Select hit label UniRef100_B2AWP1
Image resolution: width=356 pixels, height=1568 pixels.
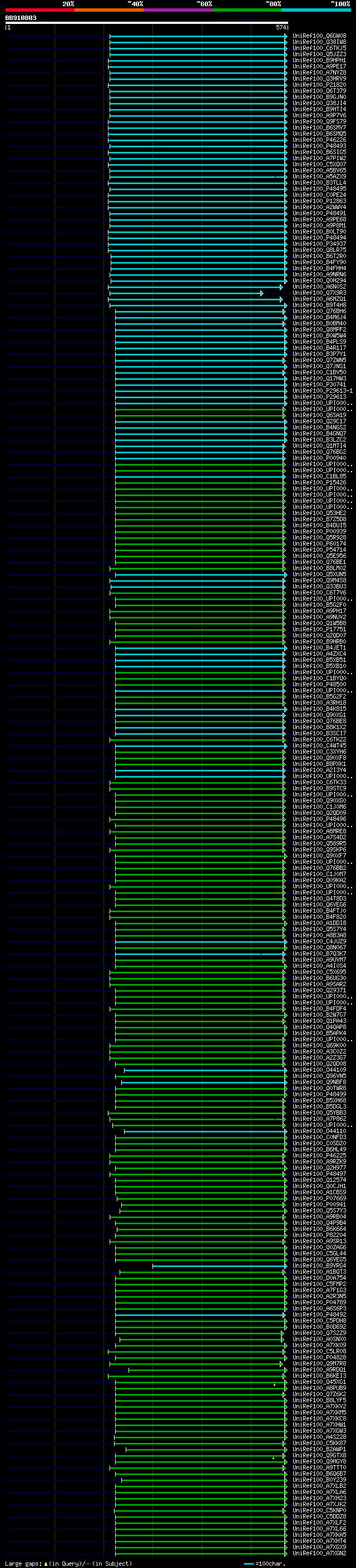pyautogui.click(x=319, y=1450)
